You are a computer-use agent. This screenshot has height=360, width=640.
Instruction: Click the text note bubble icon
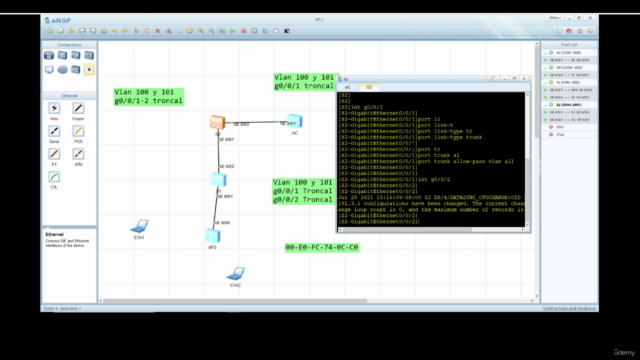click(x=179, y=31)
